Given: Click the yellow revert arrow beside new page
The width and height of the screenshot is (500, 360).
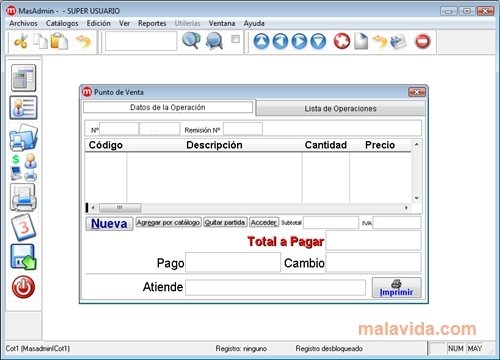Looking at the screenshot, I should coord(380,42).
